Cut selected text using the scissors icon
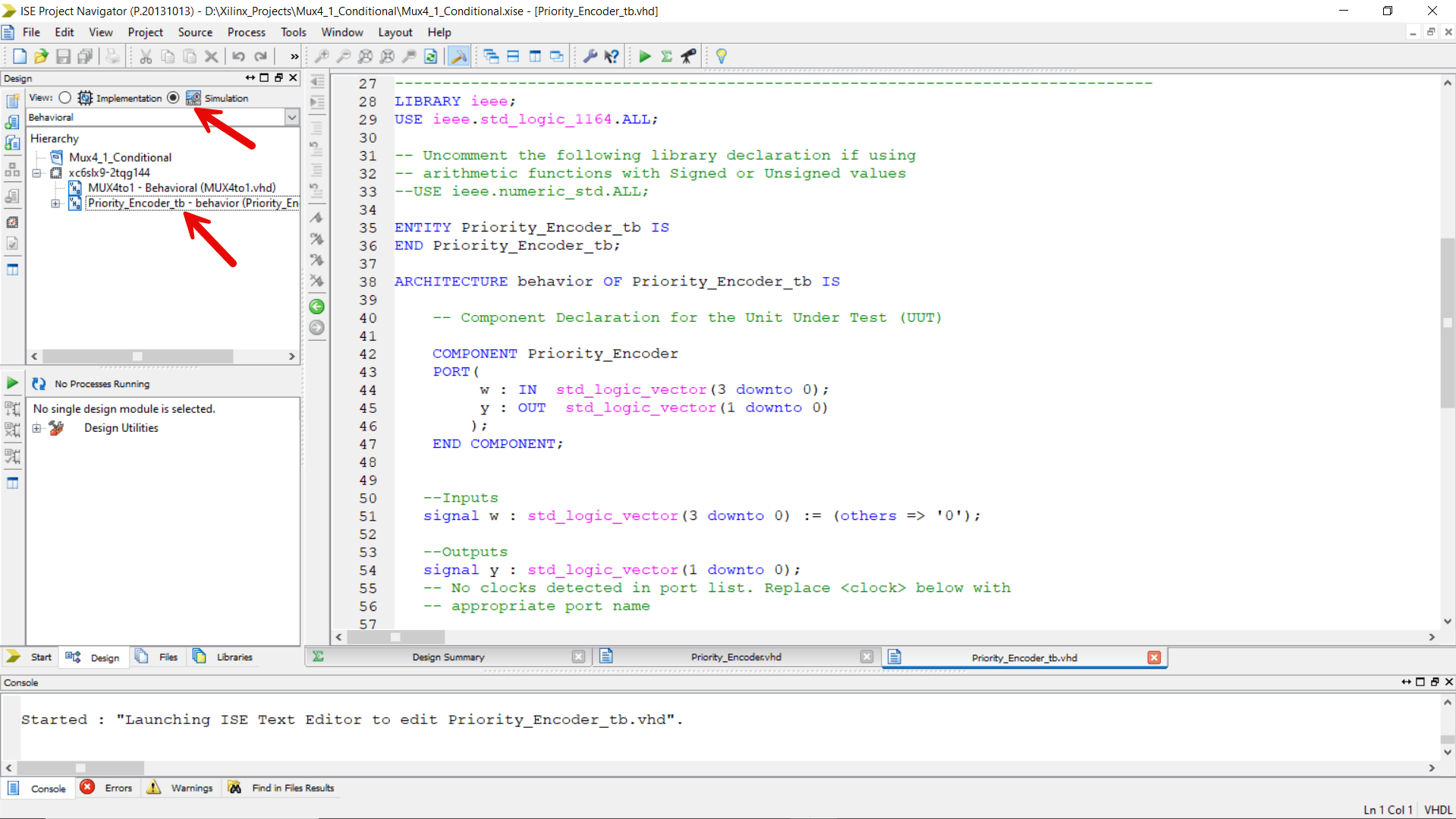The width and height of the screenshot is (1456, 819). pyautogui.click(x=145, y=55)
